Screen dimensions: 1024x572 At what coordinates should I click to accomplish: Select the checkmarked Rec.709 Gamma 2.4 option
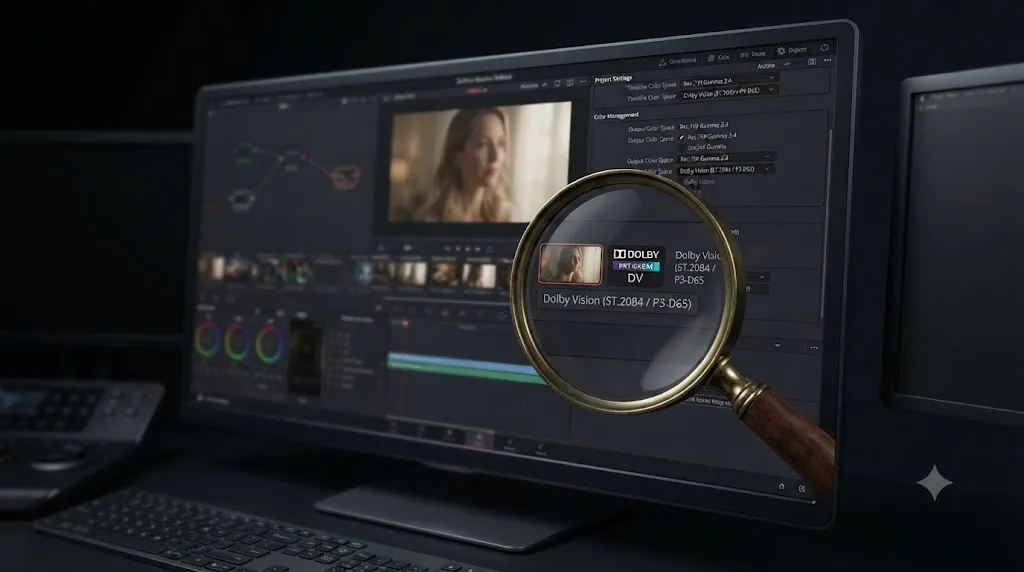pyautogui.click(x=707, y=136)
